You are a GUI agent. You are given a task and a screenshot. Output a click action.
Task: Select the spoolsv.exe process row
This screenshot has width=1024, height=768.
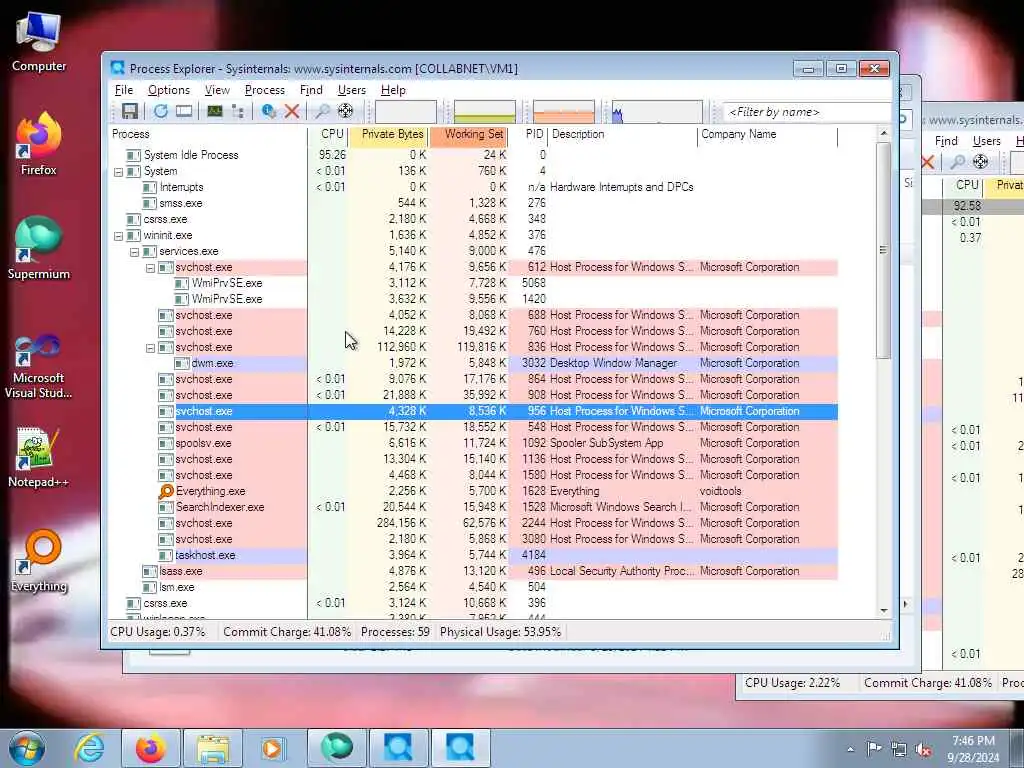coord(473,443)
